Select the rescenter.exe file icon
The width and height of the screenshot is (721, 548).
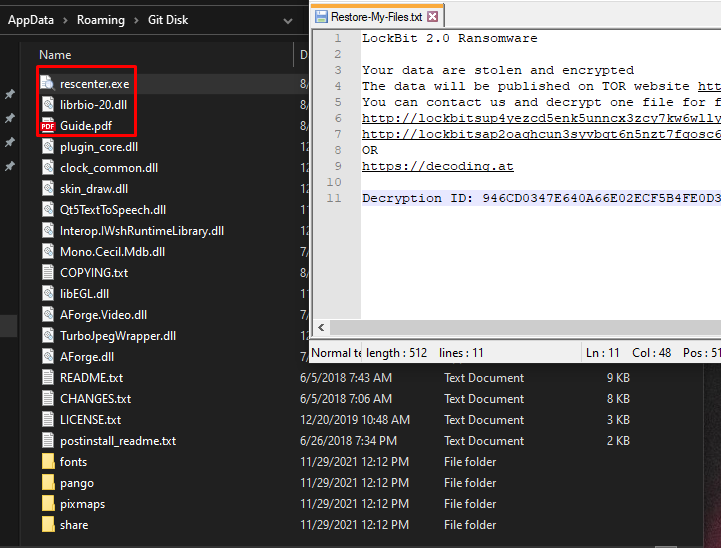(48, 84)
